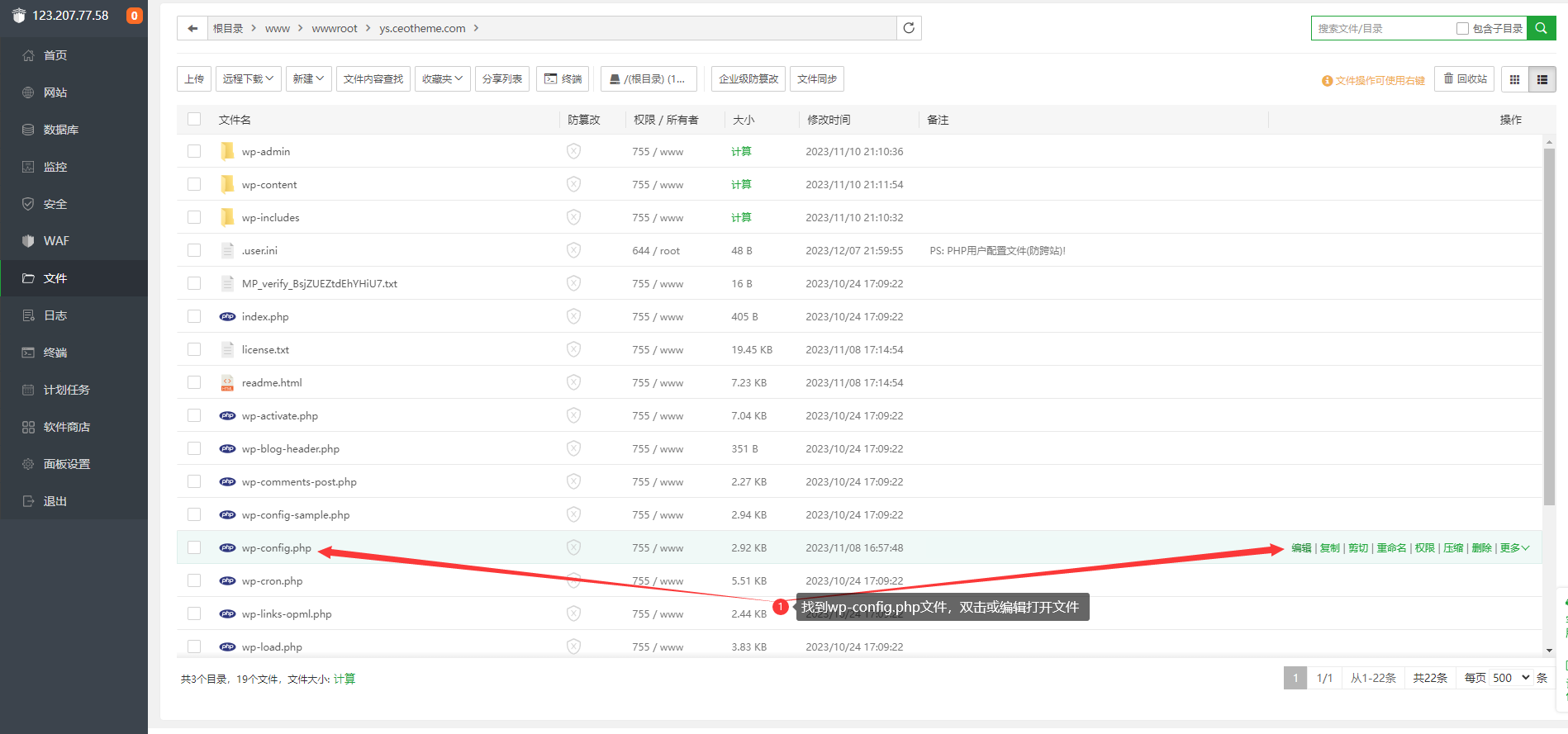Check the .user.ini row checkbox

pos(194,250)
